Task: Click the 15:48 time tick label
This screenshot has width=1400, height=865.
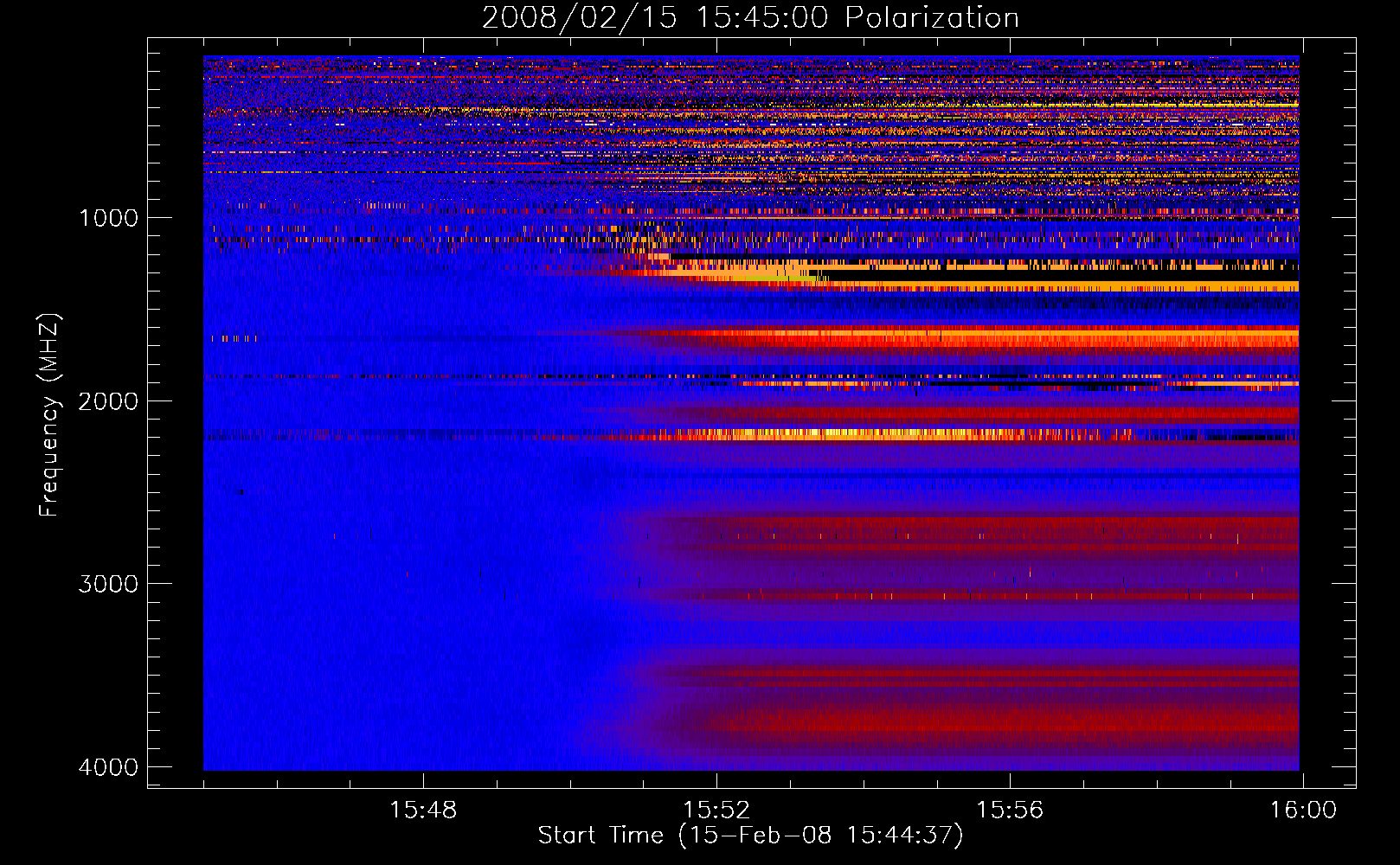Action: [423, 811]
